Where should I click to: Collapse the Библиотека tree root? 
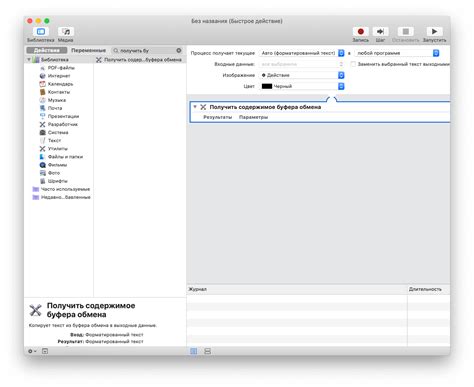pyautogui.click(x=29, y=60)
